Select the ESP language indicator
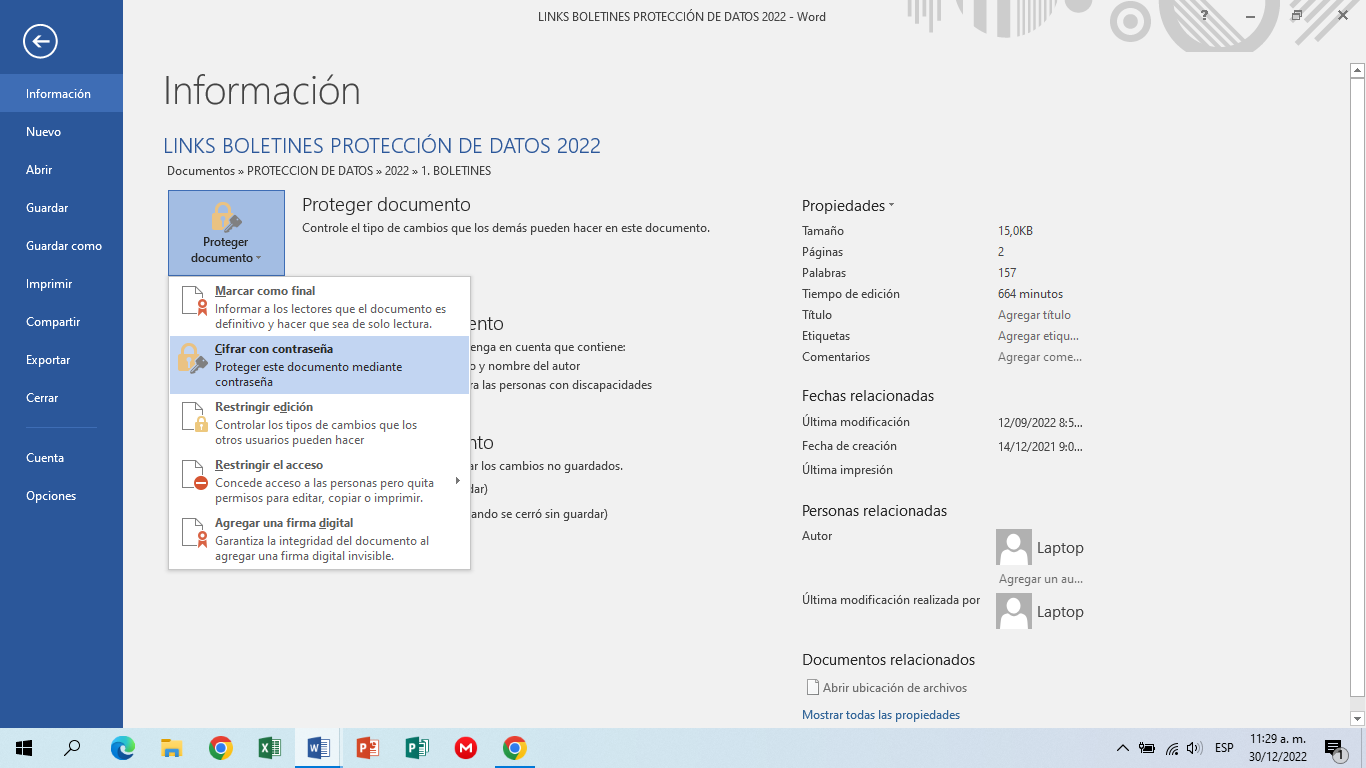Screen dimensions: 1366x768 click(x=1223, y=747)
